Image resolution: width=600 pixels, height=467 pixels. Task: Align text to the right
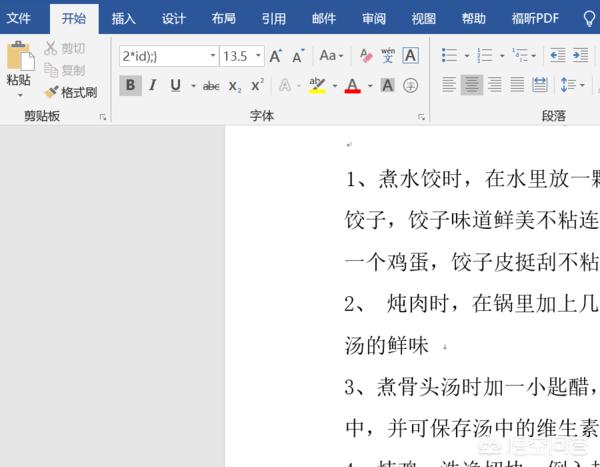pos(494,85)
